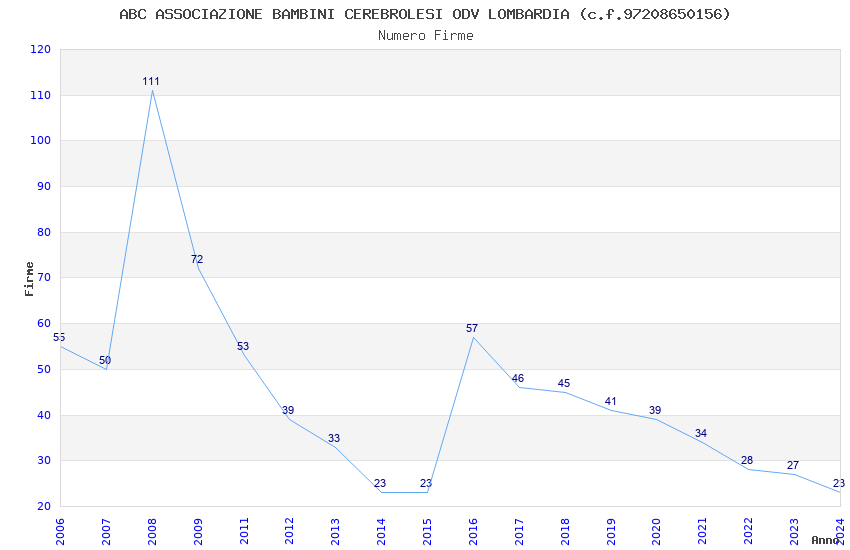Click the x-axis year label 2021

pyautogui.click(x=702, y=532)
